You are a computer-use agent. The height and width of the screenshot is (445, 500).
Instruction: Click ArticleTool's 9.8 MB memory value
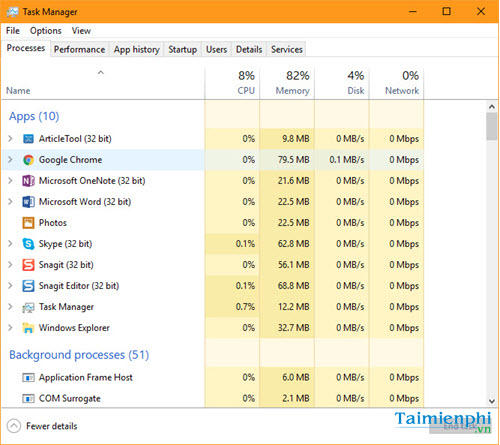click(x=296, y=139)
